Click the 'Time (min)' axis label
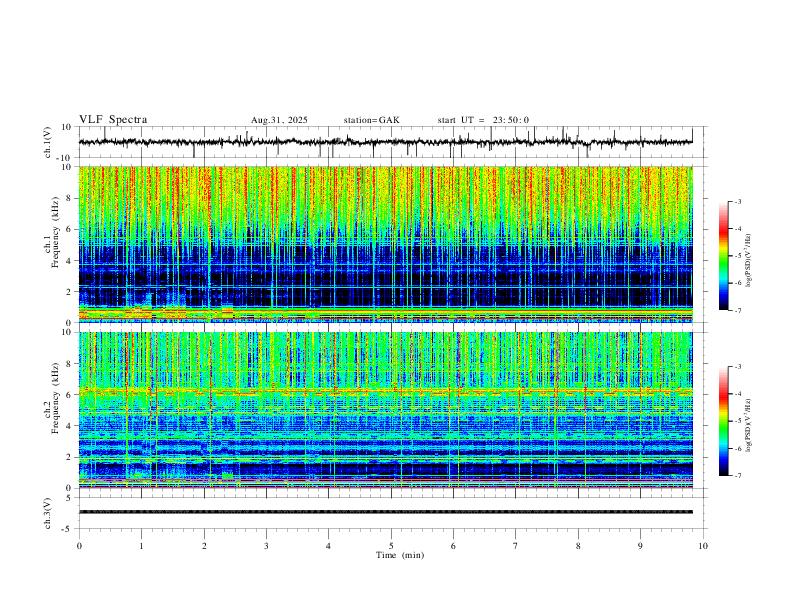 coord(400,555)
